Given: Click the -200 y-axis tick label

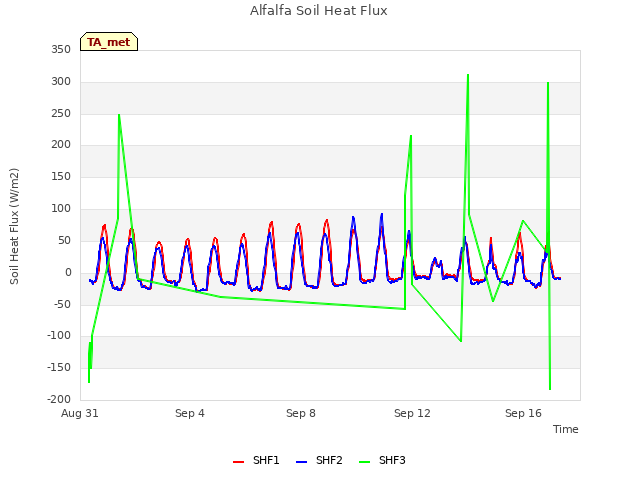Looking at the screenshot, I should point(59,400).
